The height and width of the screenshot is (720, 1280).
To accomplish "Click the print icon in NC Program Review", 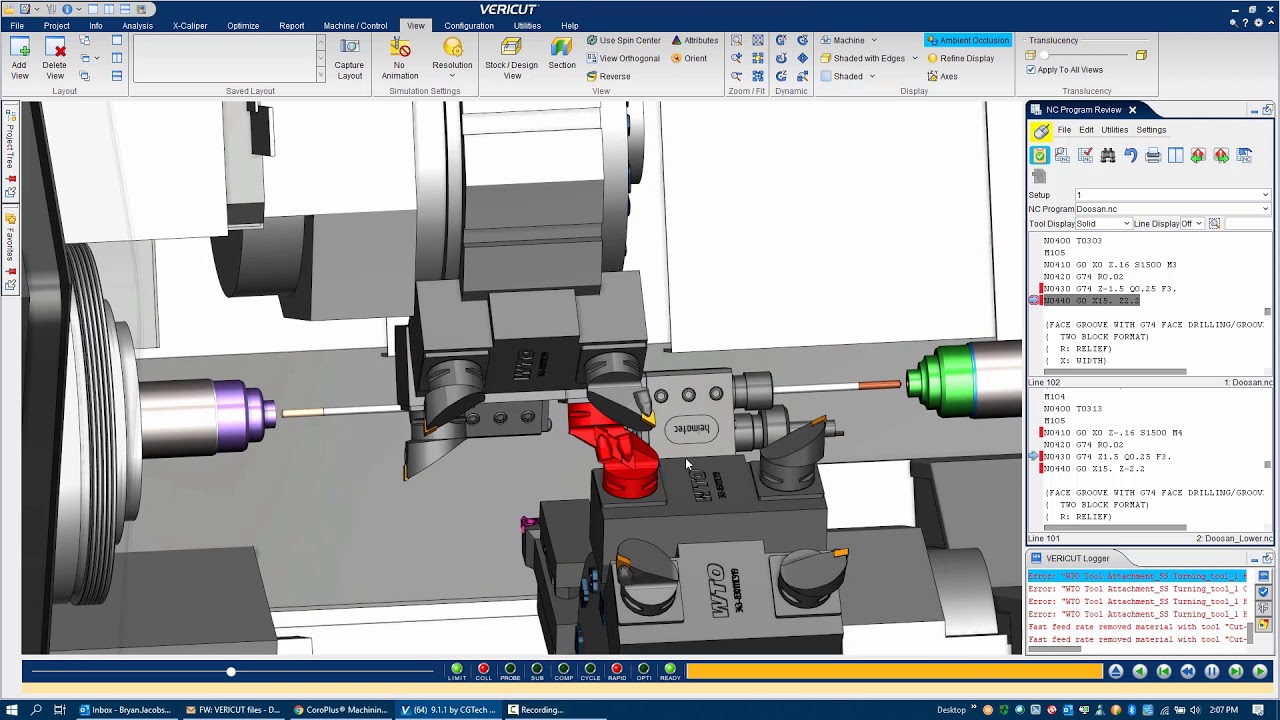I will pyautogui.click(x=1153, y=155).
